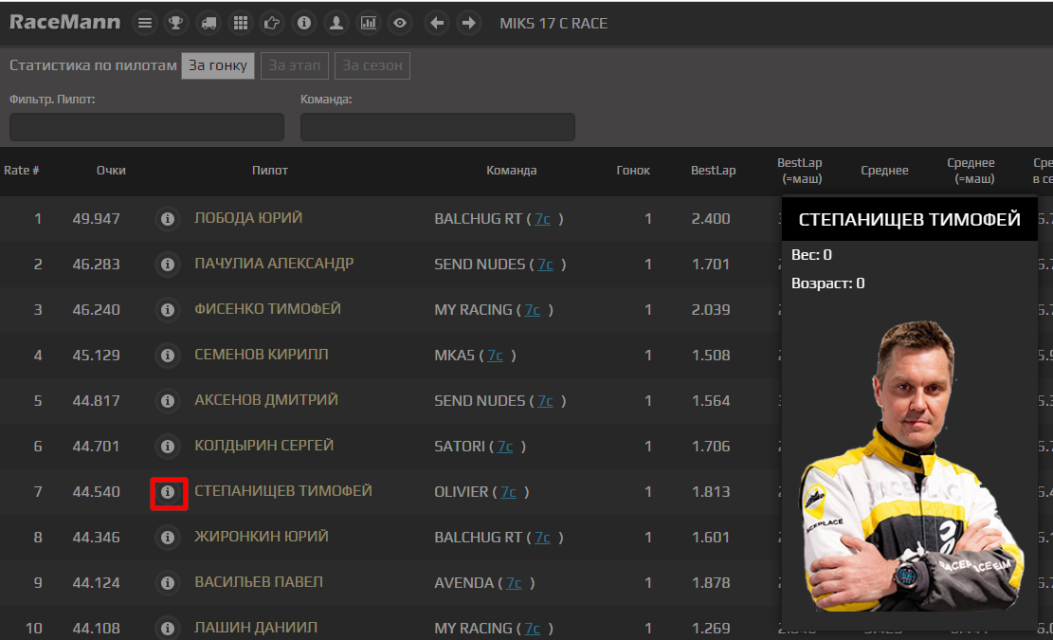Click the thumbs-up icon in the toolbar
1053x640 pixels.
pyautogui.click(x=272, y=24)
